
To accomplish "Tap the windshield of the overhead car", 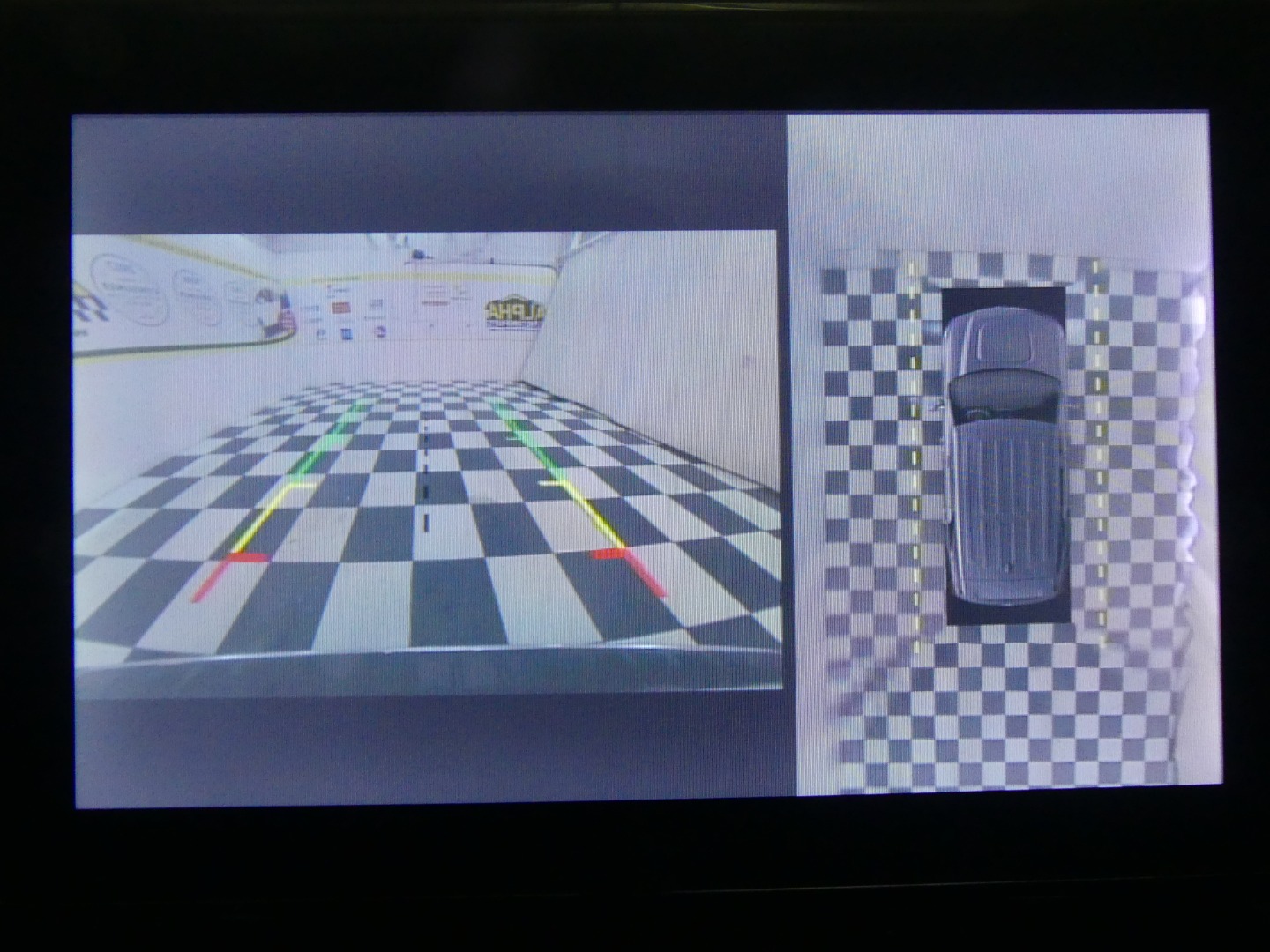I will click(1003, 394).
